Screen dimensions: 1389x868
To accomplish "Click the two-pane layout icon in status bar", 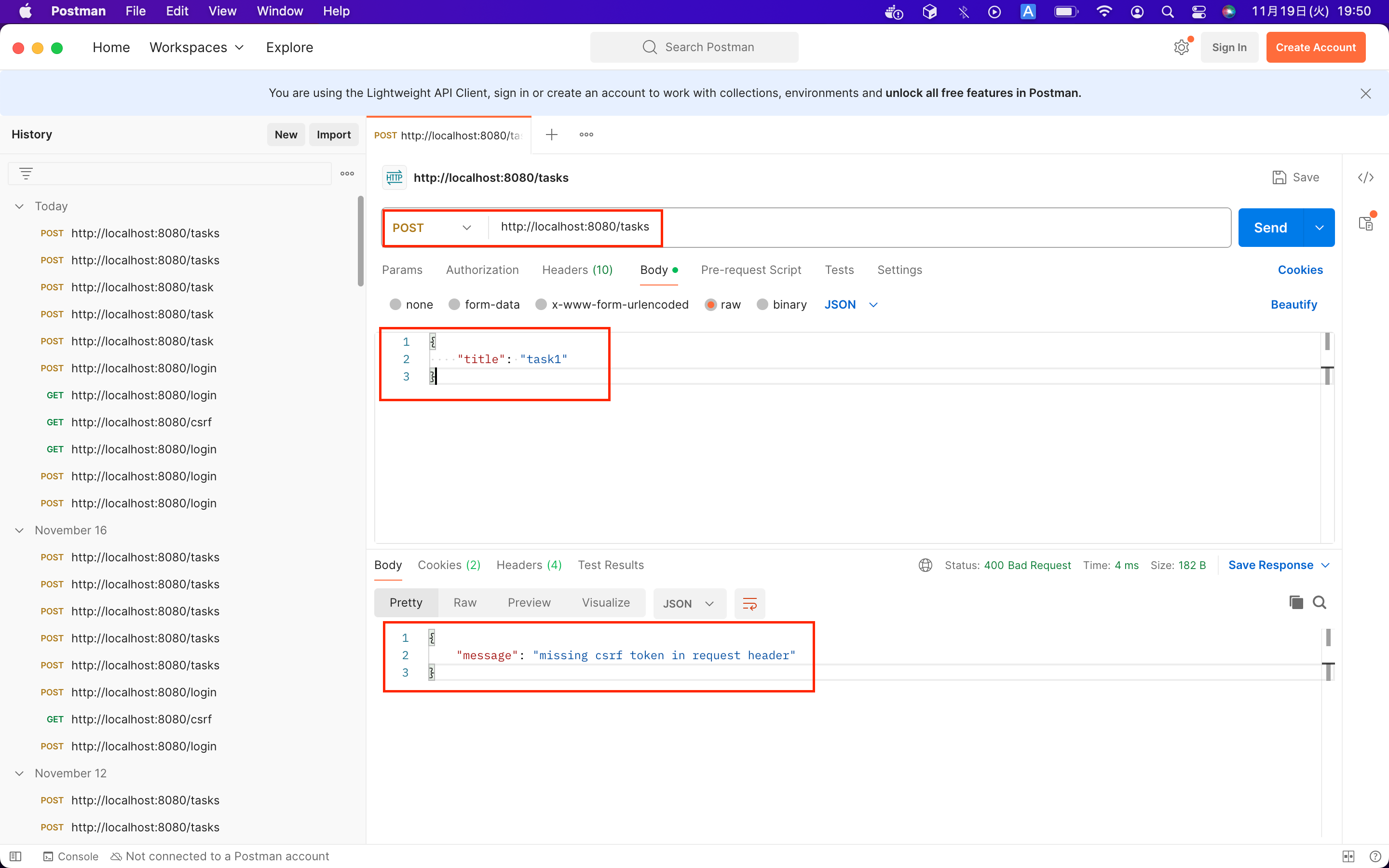I will coord(1348,856).
